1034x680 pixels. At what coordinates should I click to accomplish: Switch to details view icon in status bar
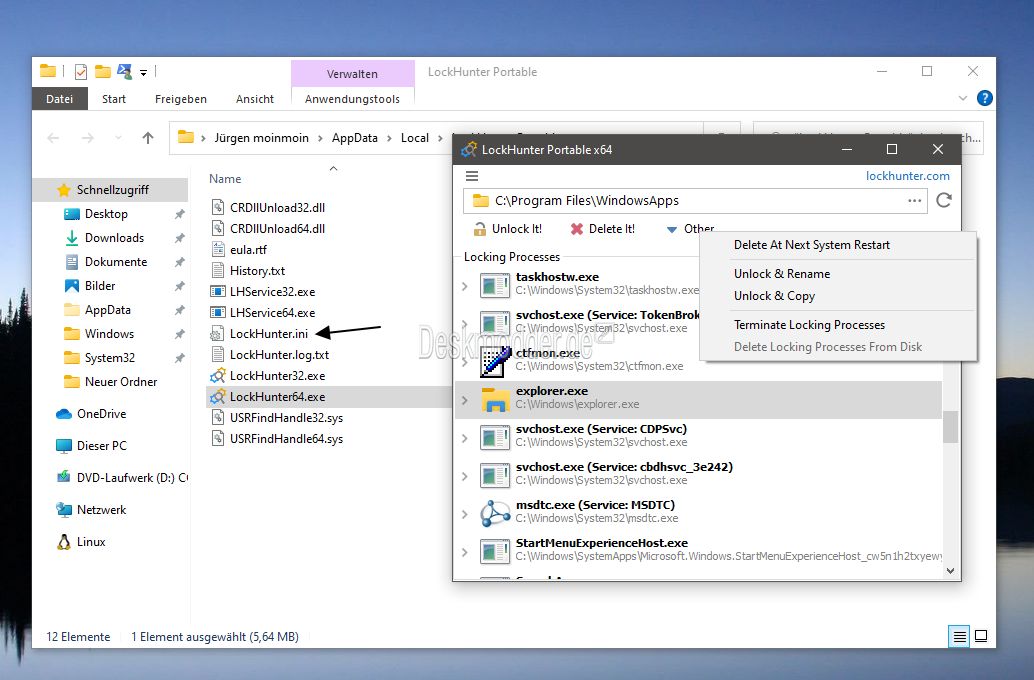point(959,636)
